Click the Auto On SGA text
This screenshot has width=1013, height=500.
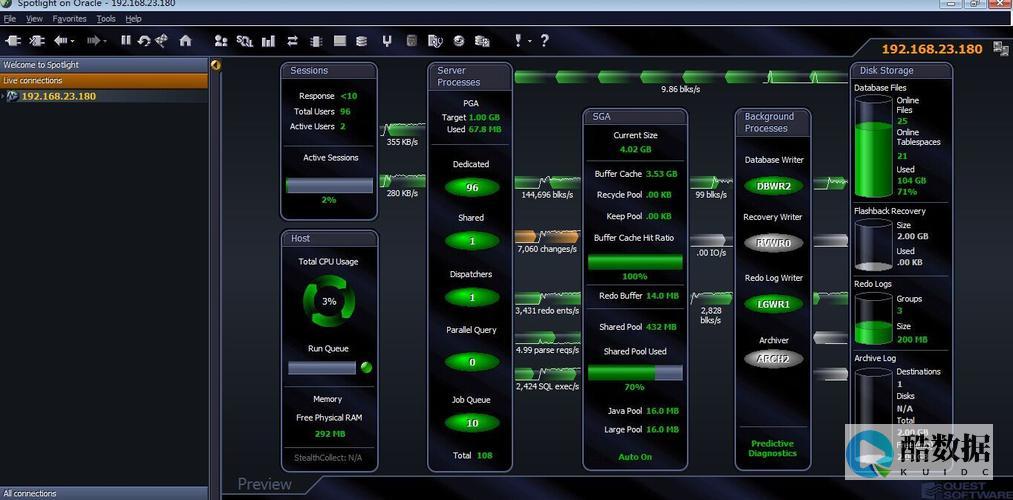635,457
